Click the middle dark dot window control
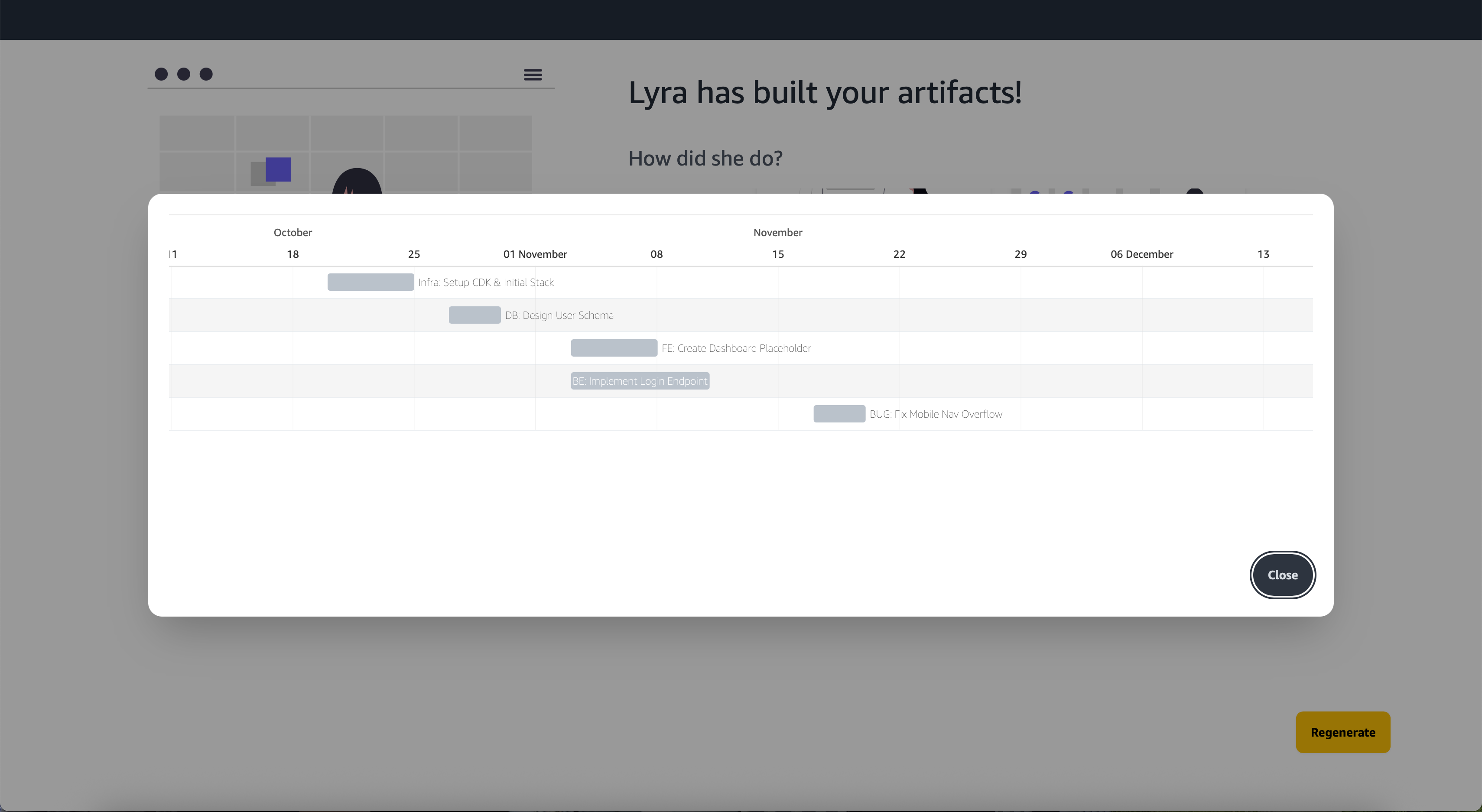Image resolution: width=1482 pixels, height=812 pixels. click(x=184, y=74)
